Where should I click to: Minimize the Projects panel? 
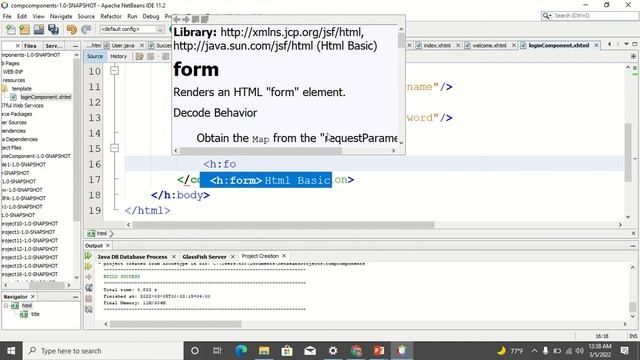(76, 46)
